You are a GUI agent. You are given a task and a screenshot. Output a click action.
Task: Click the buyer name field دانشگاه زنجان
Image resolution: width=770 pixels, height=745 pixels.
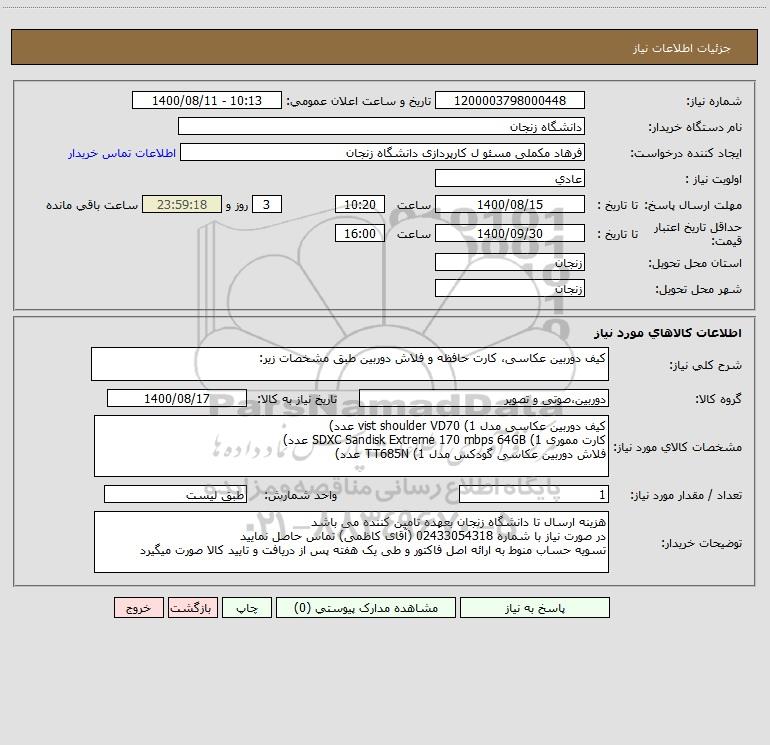(381, 127)
